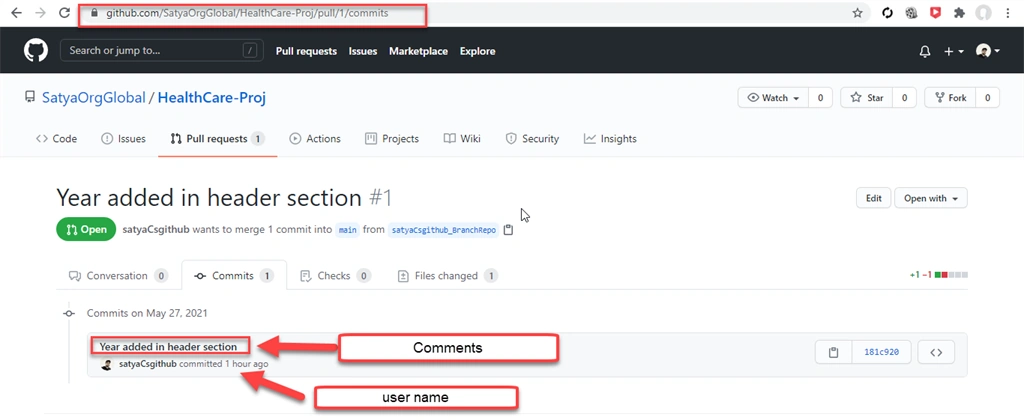Open Pull requests in the top navigation
The height and width of the screenshot is (420, 1024).
pos(306,51)
